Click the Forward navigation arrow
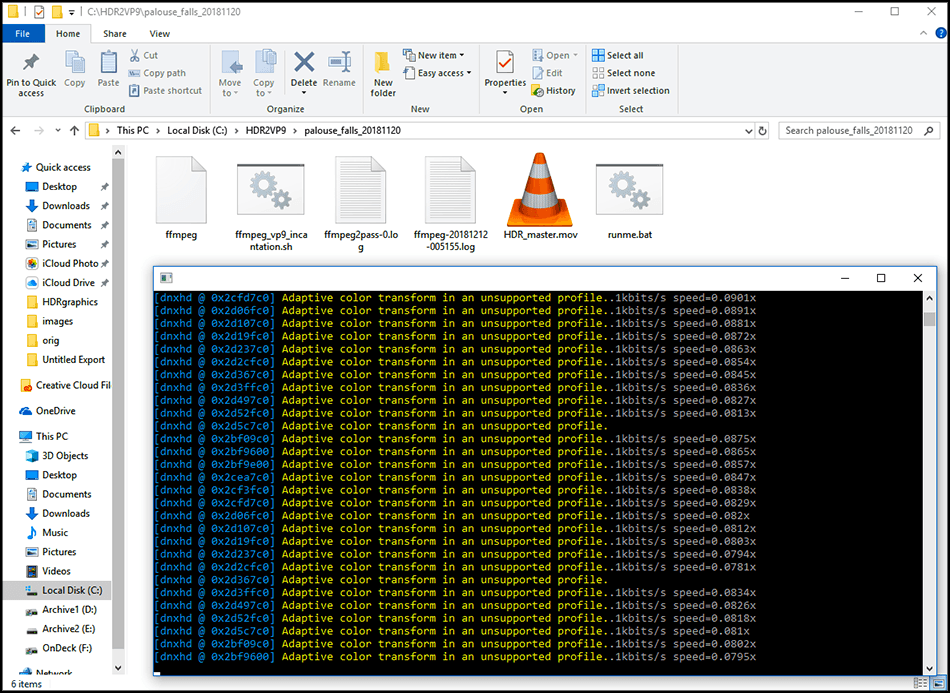Image resolution: width=950 pixels, height=693 pixels. (39, 130)
